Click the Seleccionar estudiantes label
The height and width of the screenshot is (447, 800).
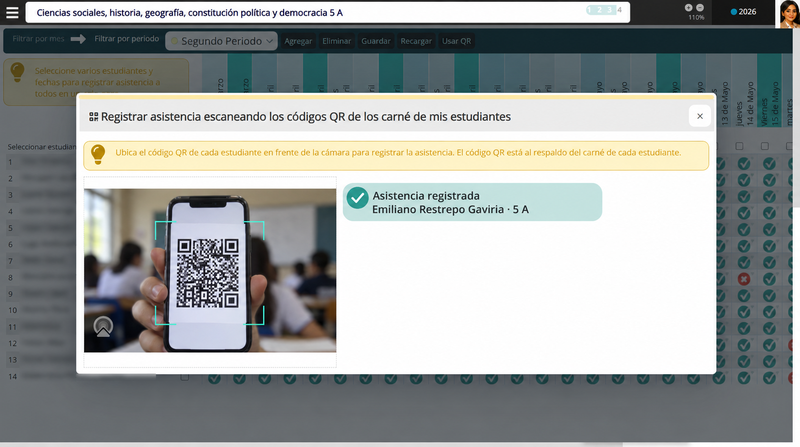[42, 147]
